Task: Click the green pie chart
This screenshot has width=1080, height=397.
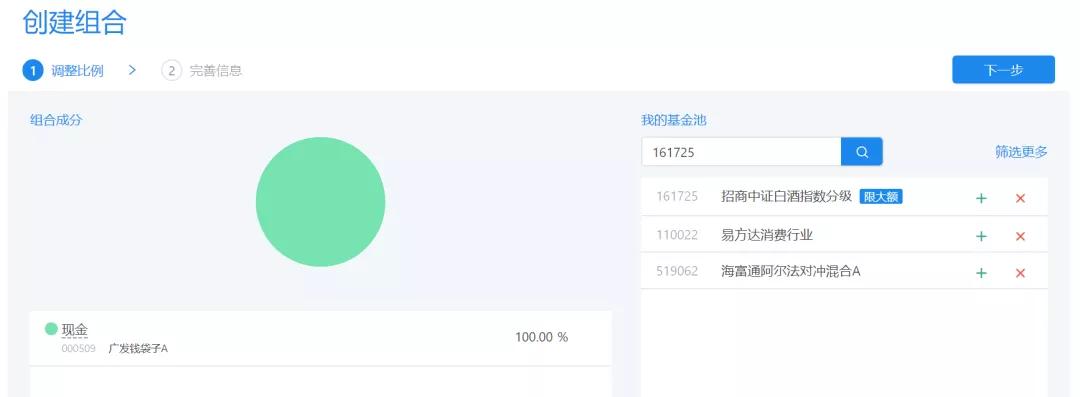Action: click(x=320, y=201)
